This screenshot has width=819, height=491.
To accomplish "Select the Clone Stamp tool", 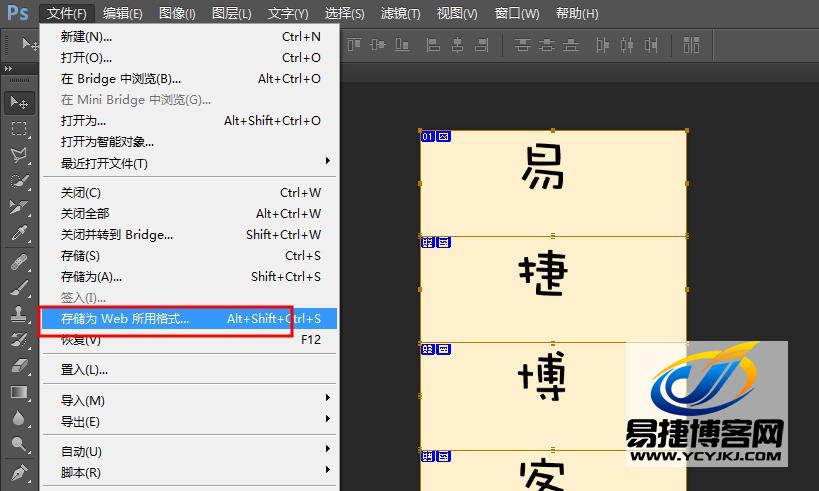I will [x=18, y=313].
